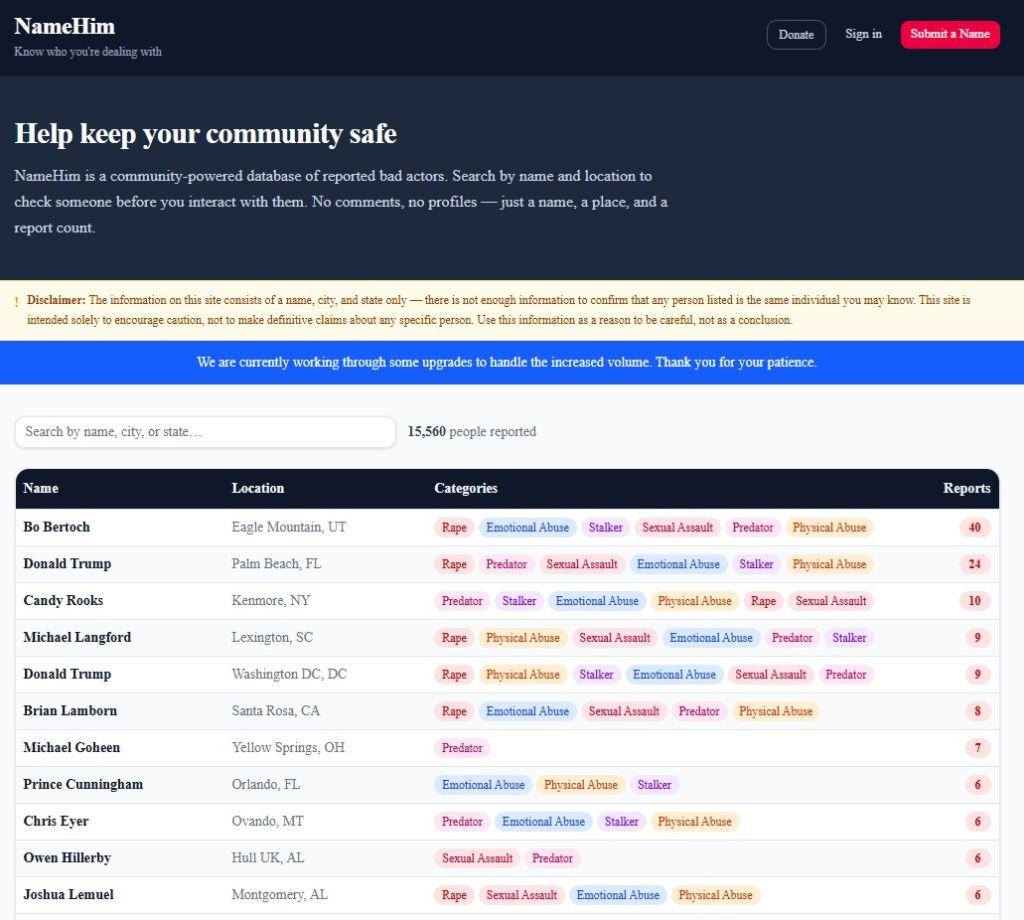1024x920 pixels.
Task: Click the report count badge showing 24
Action: [x=974, y=564]
